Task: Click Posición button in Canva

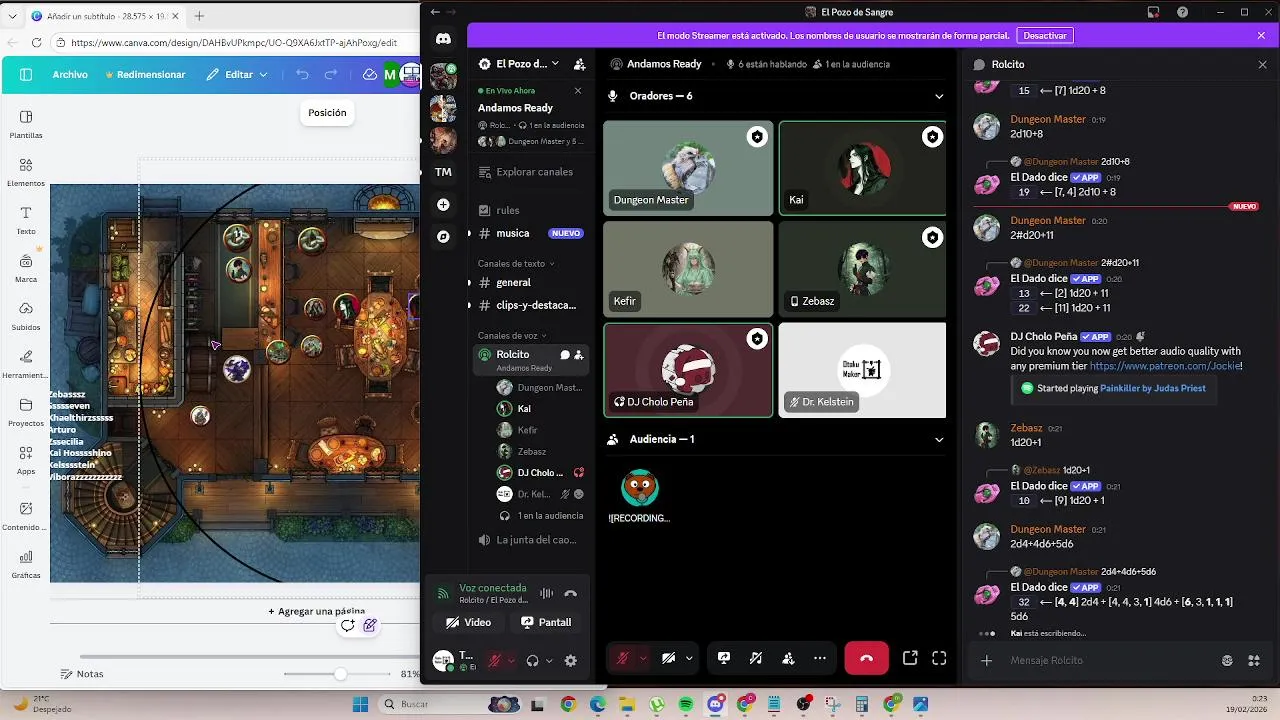Action: 327,113
